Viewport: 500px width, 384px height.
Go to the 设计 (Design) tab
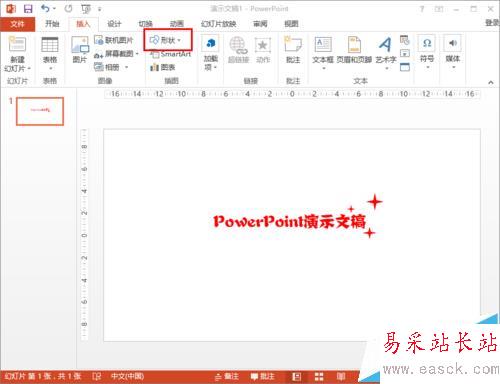coord(114,24)
